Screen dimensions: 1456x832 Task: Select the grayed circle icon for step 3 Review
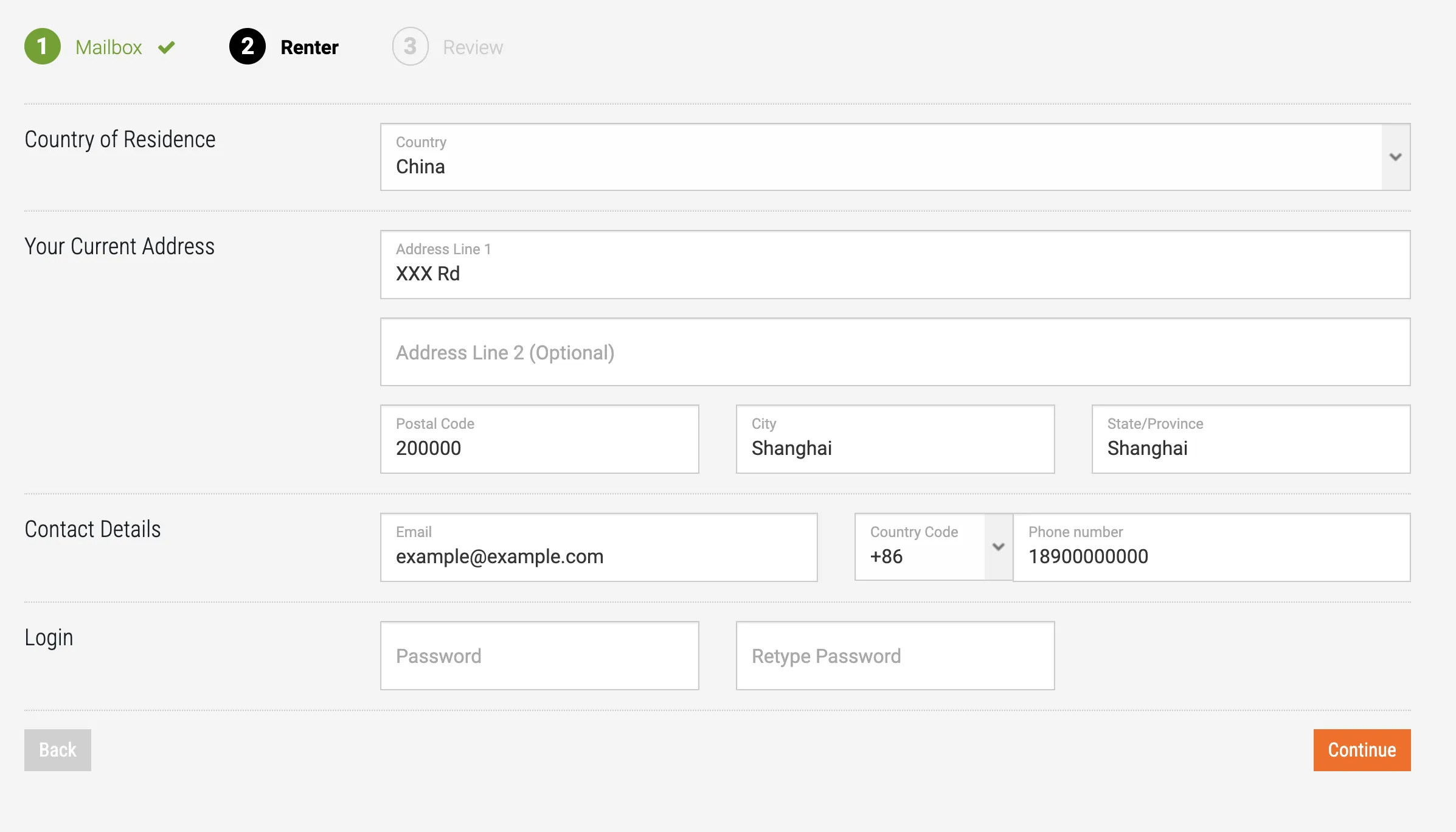(411, 47)
